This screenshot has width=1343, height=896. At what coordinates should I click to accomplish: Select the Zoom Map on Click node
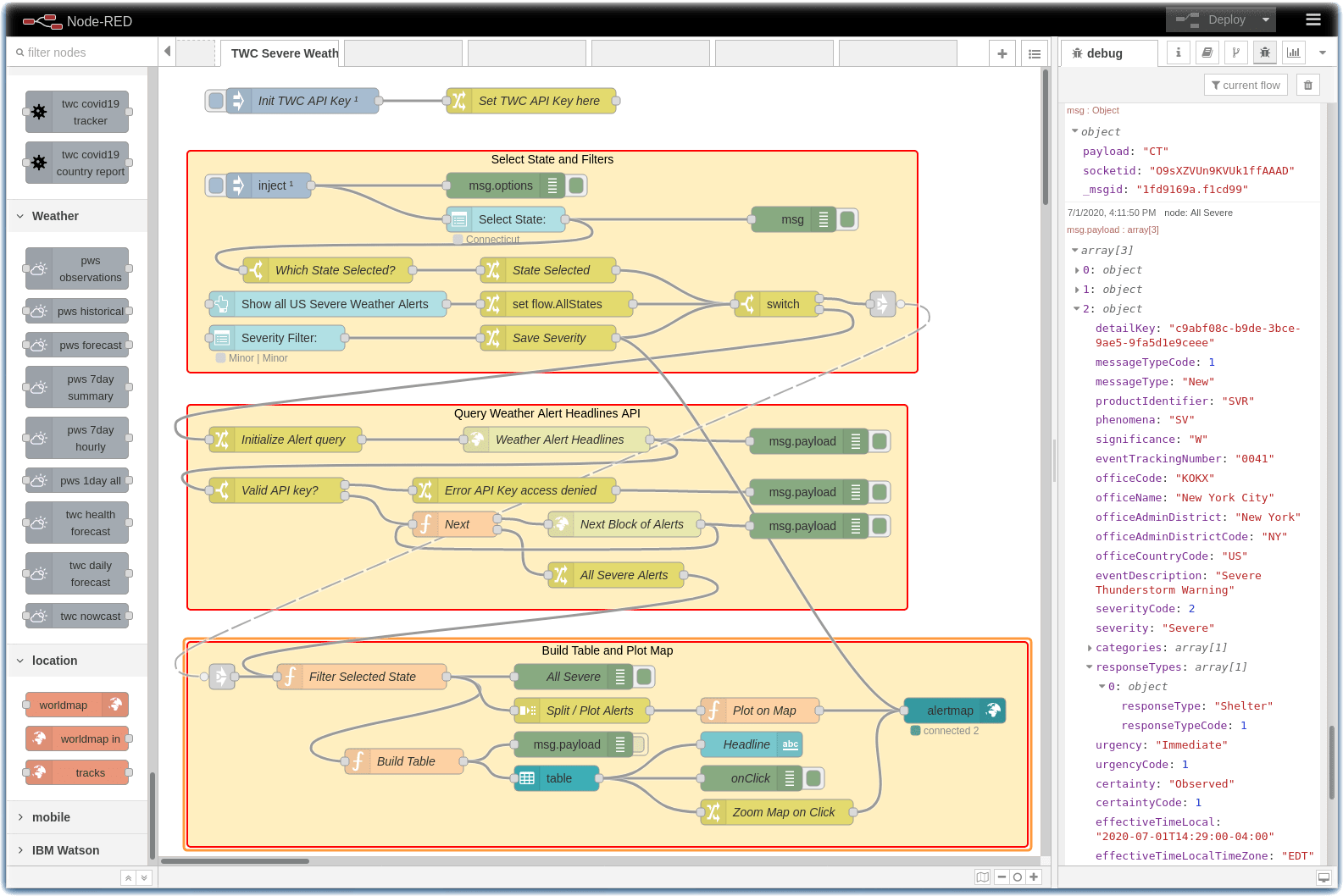click(x=777, y=812)
